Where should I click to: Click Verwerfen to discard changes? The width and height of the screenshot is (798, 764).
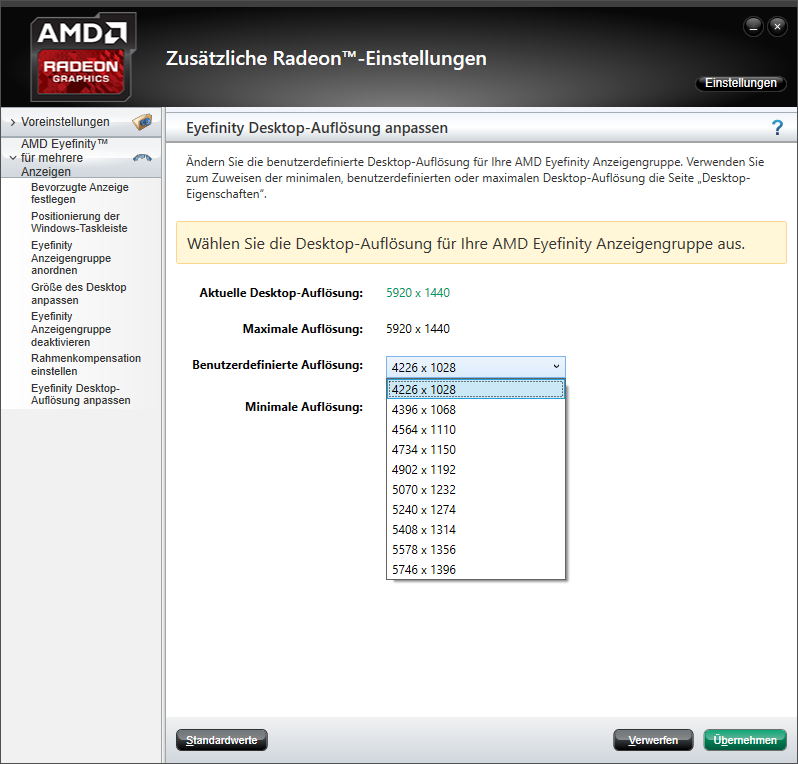pos(653,740)
